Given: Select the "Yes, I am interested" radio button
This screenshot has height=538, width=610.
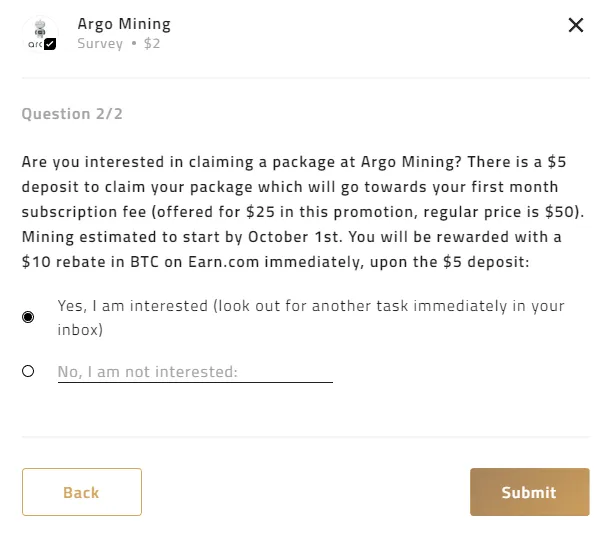Looking at the screenshot, I should point(28,317).
